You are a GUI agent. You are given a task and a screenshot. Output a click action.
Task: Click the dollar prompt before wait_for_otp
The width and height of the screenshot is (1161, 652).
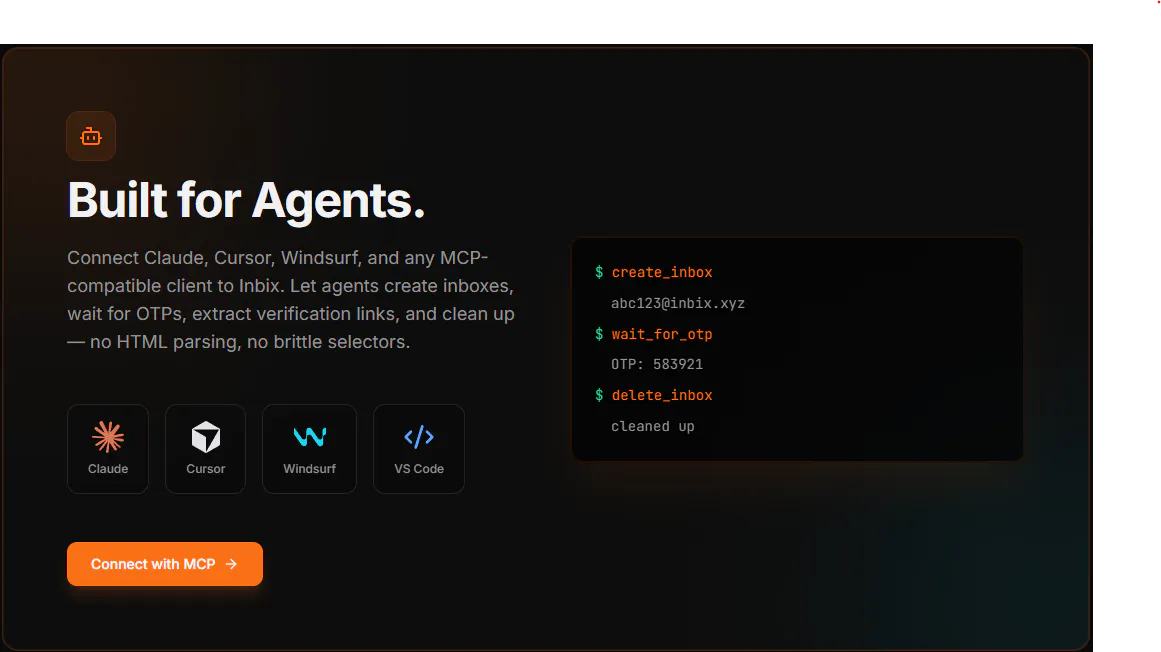tap(599, 335)
